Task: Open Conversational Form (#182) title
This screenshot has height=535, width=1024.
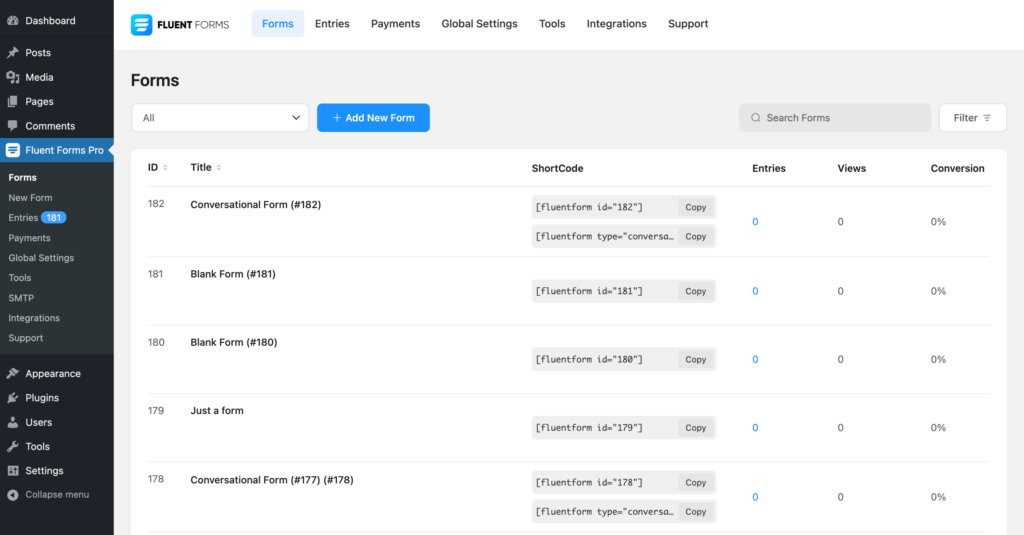Action: [x=255, y=204]
